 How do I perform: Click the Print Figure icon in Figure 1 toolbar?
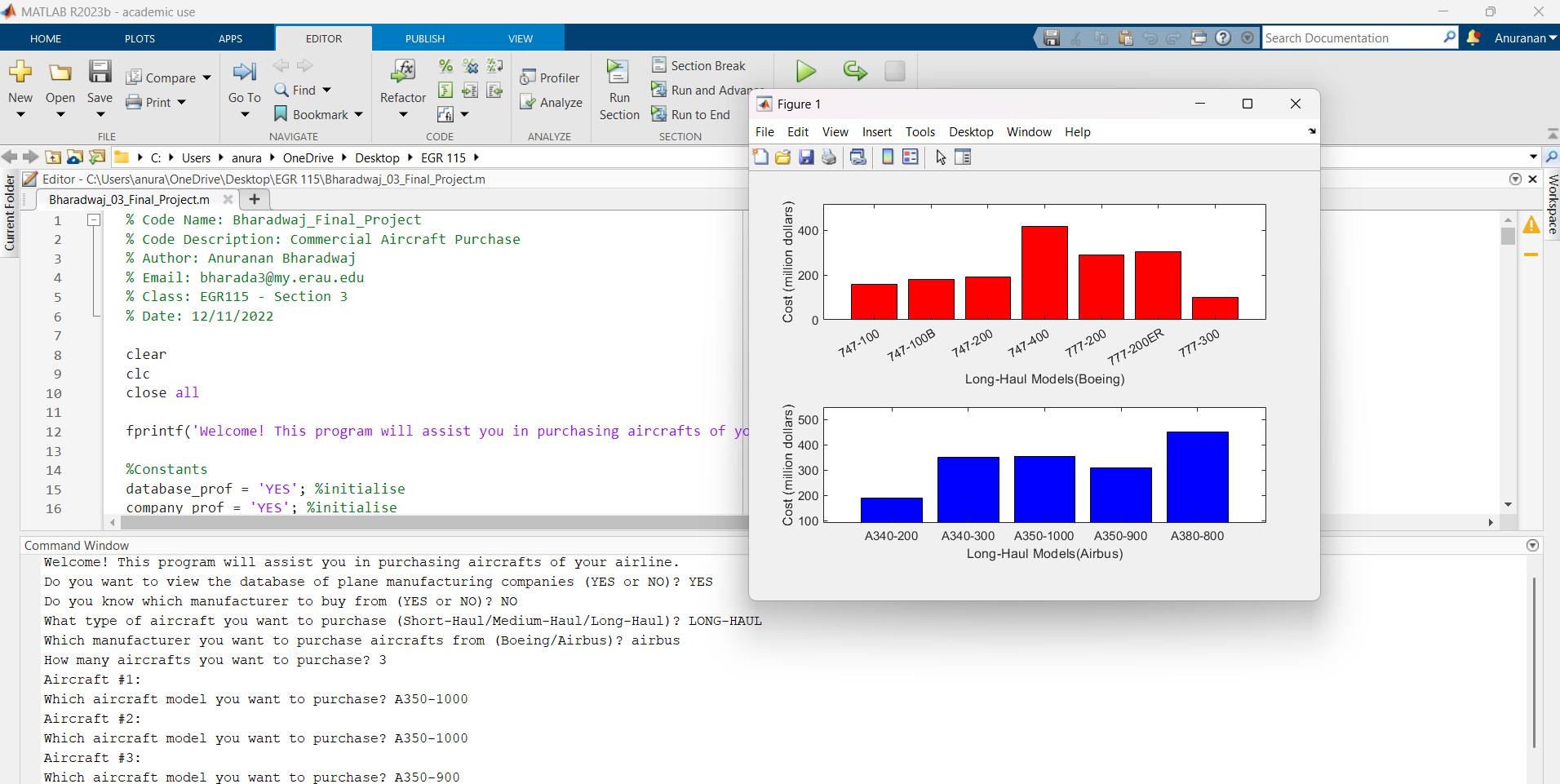(x=829, y=157)
